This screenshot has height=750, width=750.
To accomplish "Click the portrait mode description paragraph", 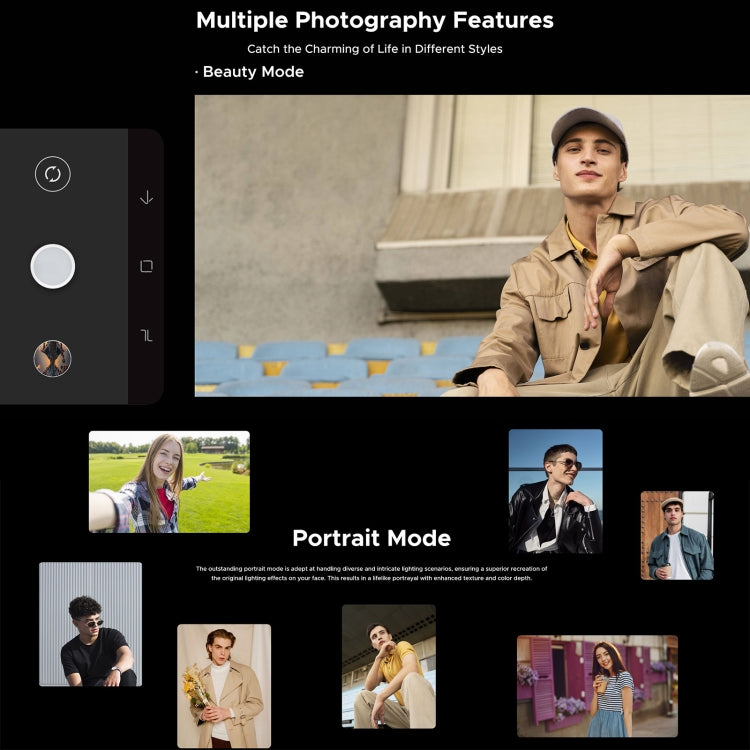I will tap(371, 573).
